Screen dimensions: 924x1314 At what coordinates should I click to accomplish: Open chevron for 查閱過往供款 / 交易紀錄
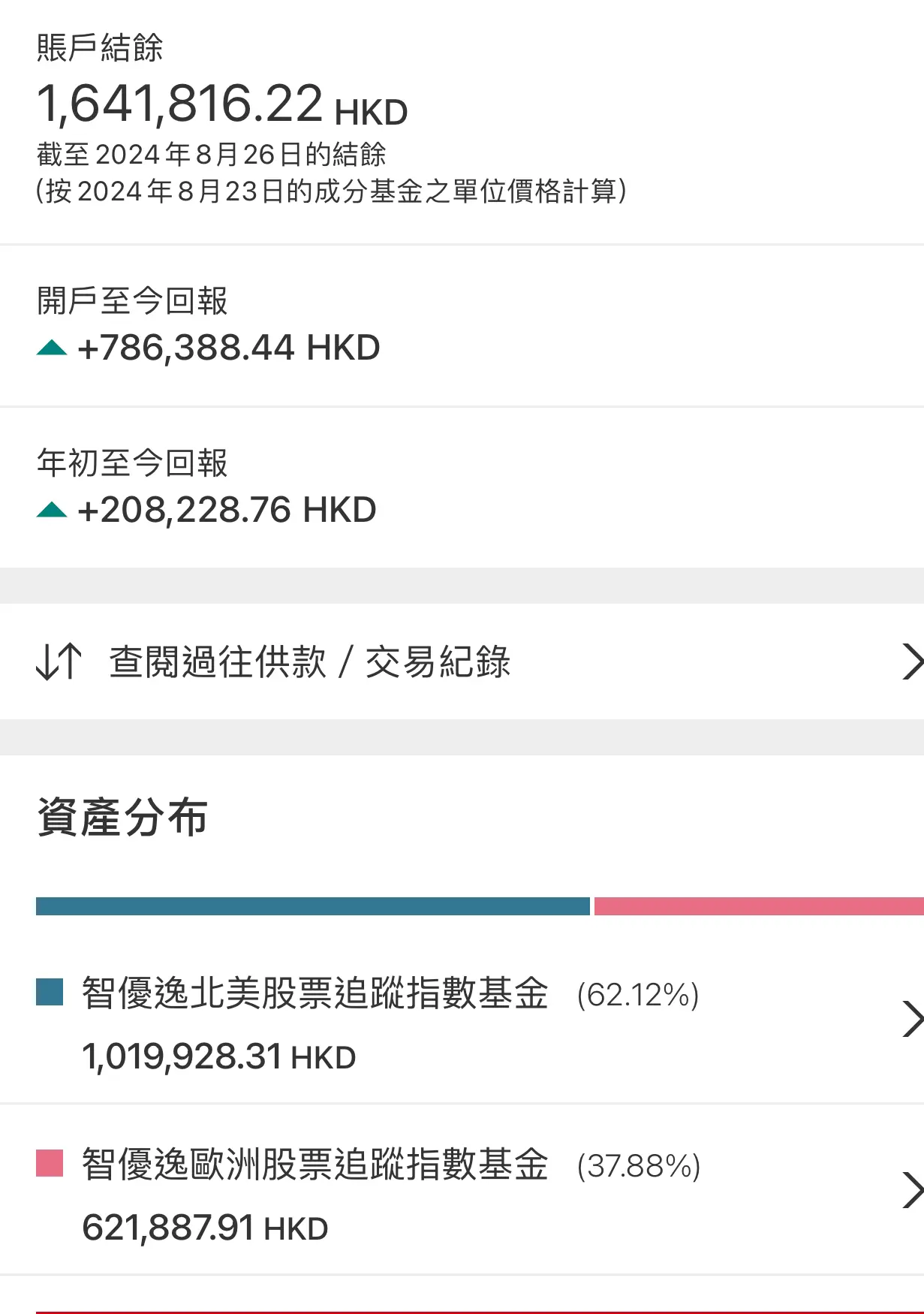point(912,662)
